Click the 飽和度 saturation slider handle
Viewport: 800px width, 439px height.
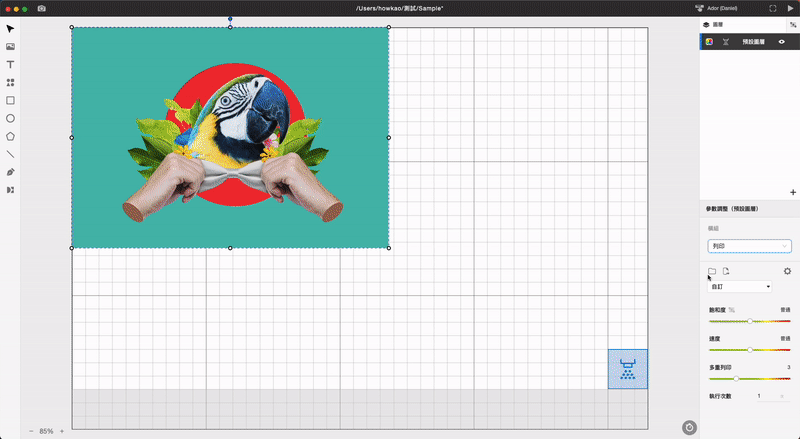[750, 321]
